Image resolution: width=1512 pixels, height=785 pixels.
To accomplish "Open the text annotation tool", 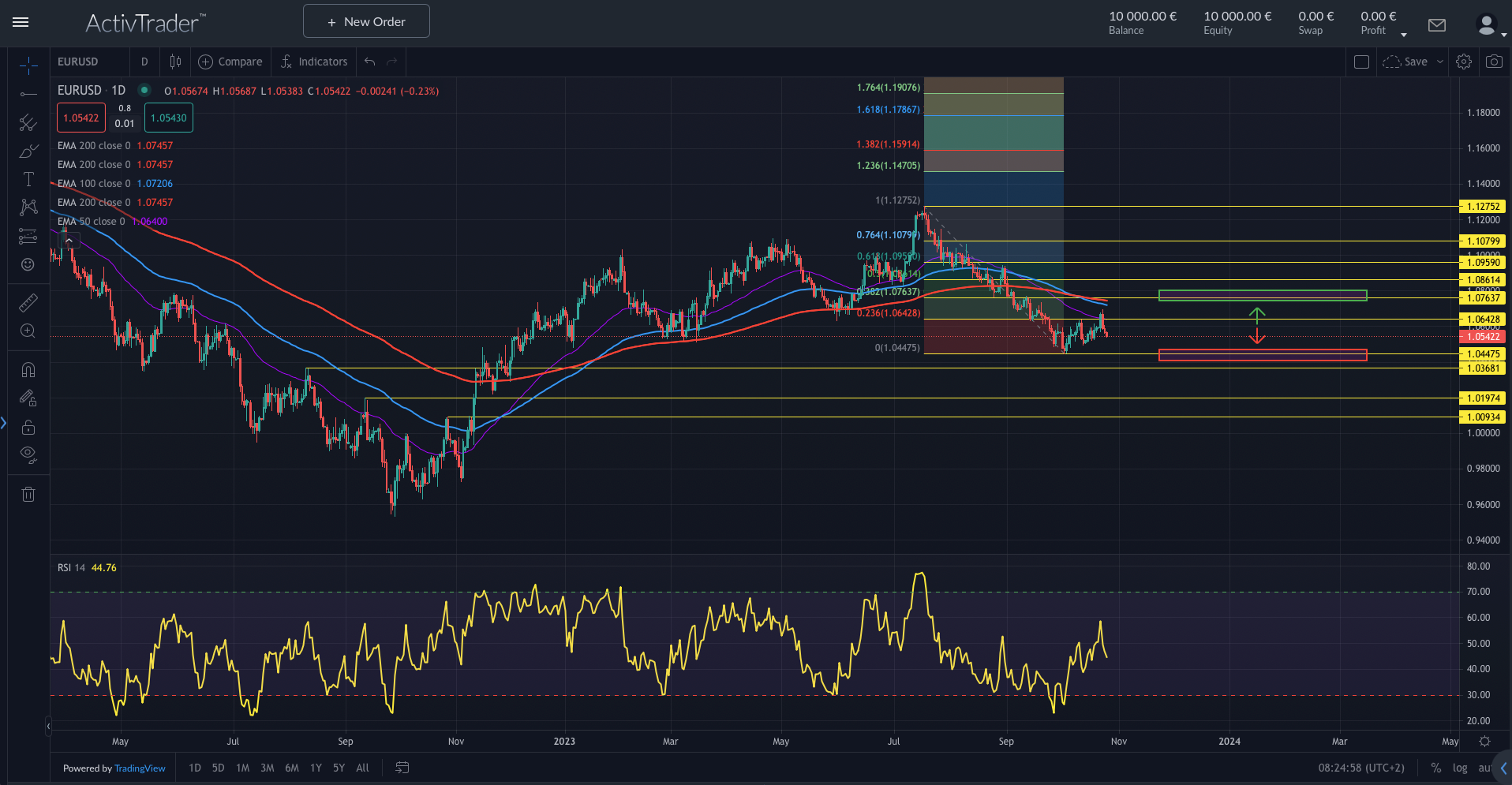I will [x=28, y=179].
